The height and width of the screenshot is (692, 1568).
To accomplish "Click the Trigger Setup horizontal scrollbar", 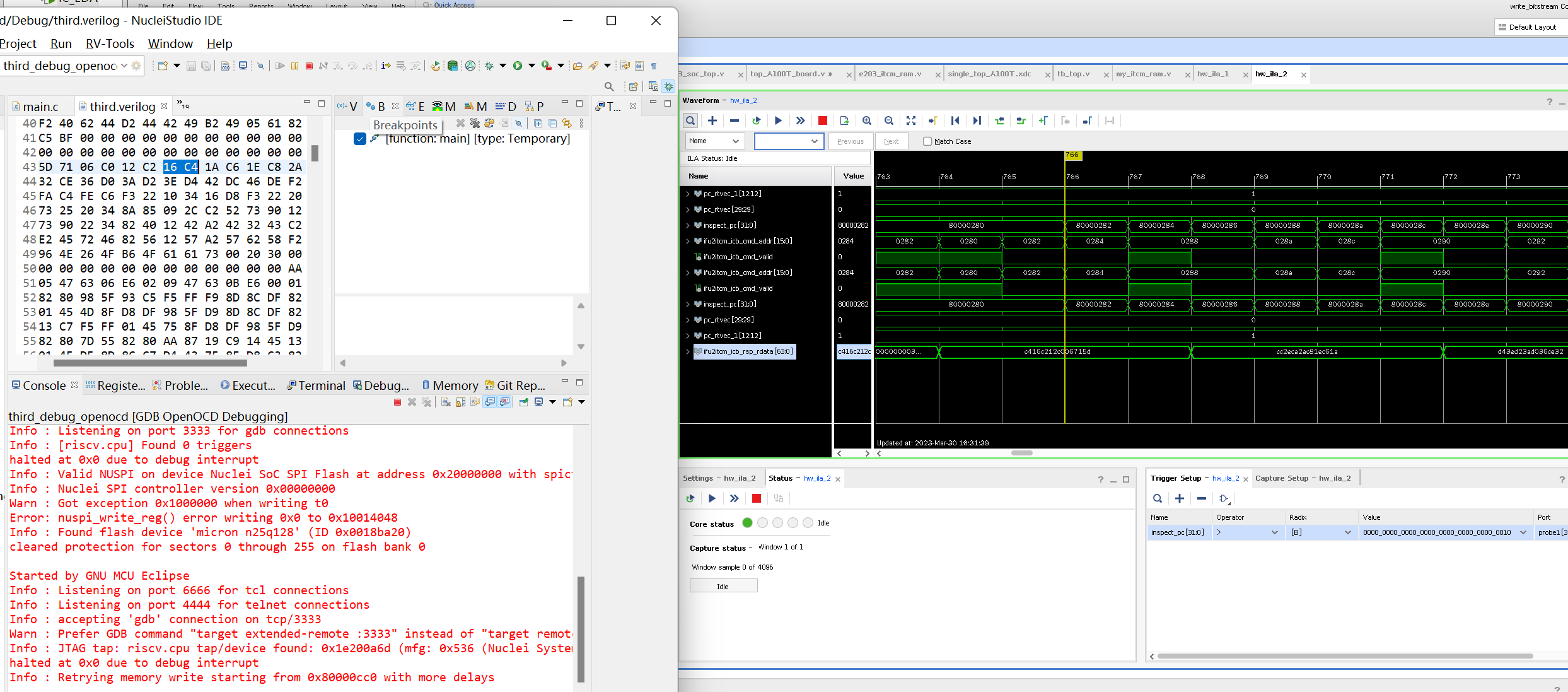I will click(x=1345, y=656).
